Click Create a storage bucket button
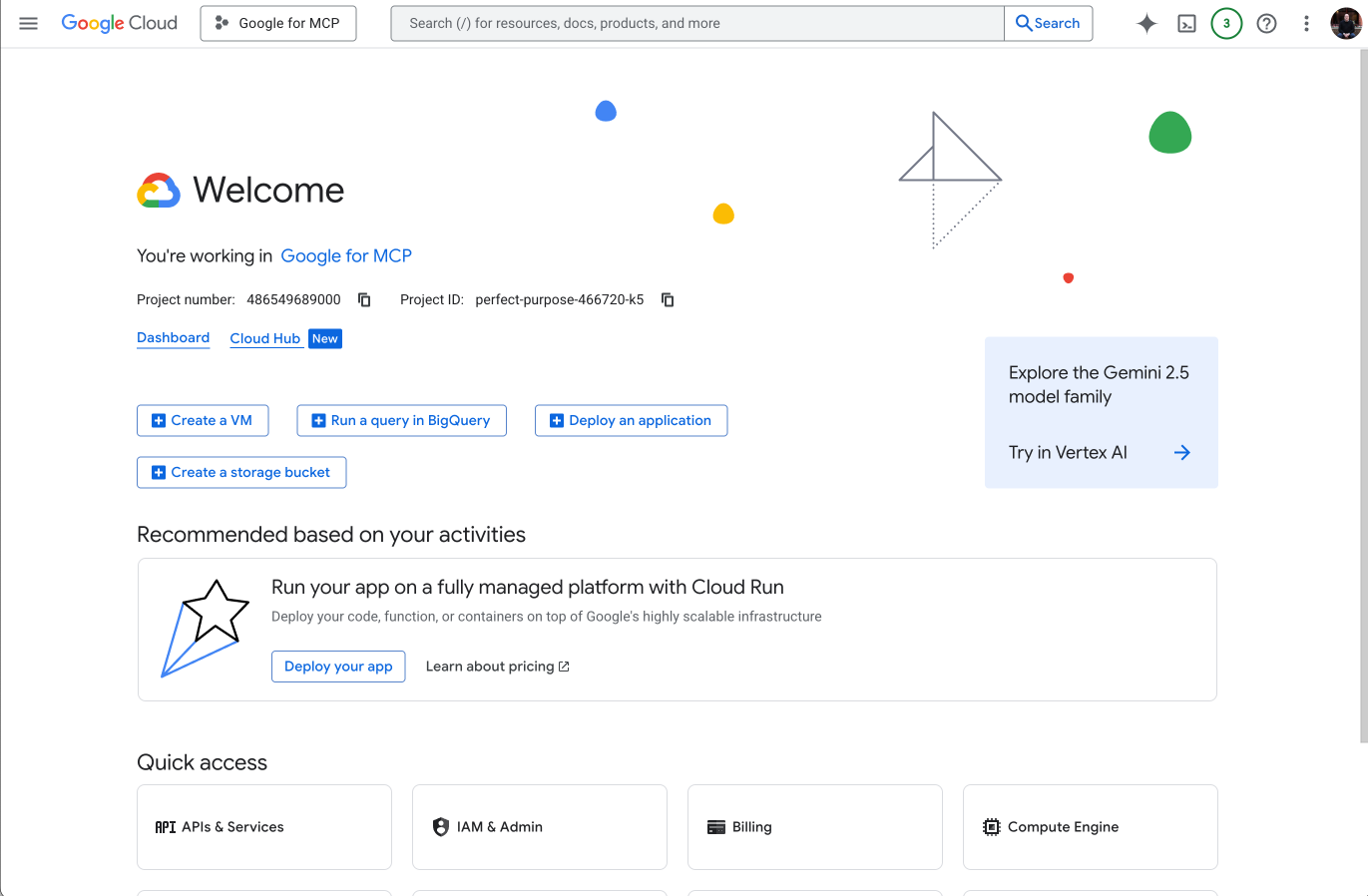1368x896 pixels. point(241,472)
